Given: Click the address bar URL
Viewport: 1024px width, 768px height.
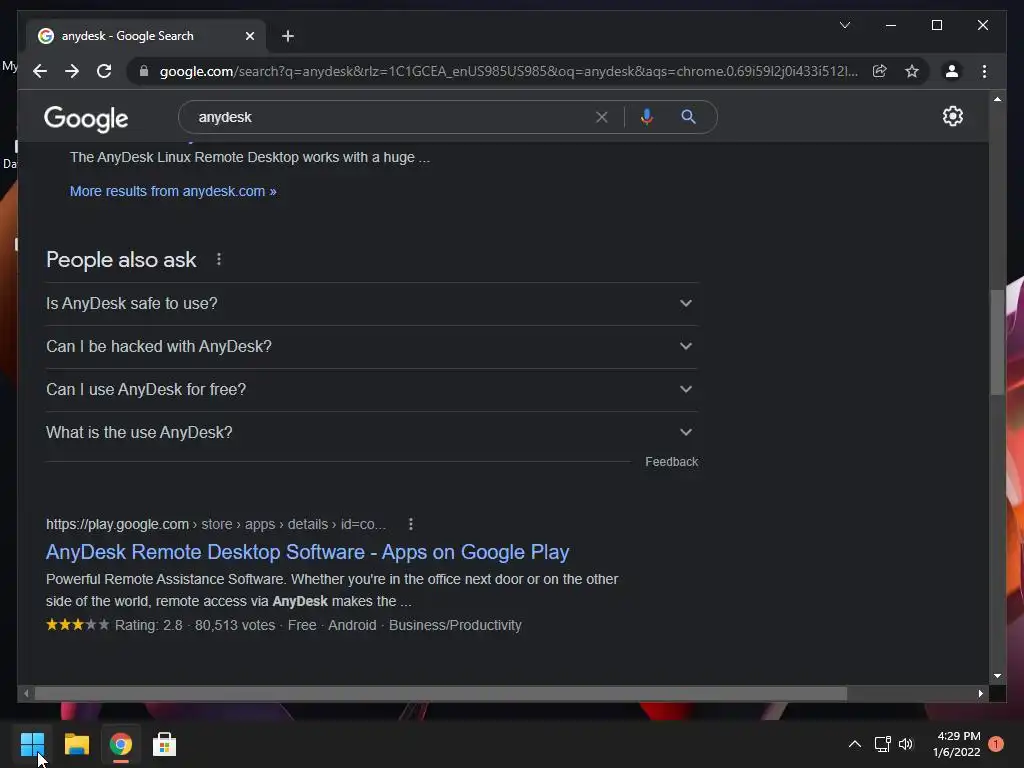Looking at the screenshot, I should click(509, 71).
